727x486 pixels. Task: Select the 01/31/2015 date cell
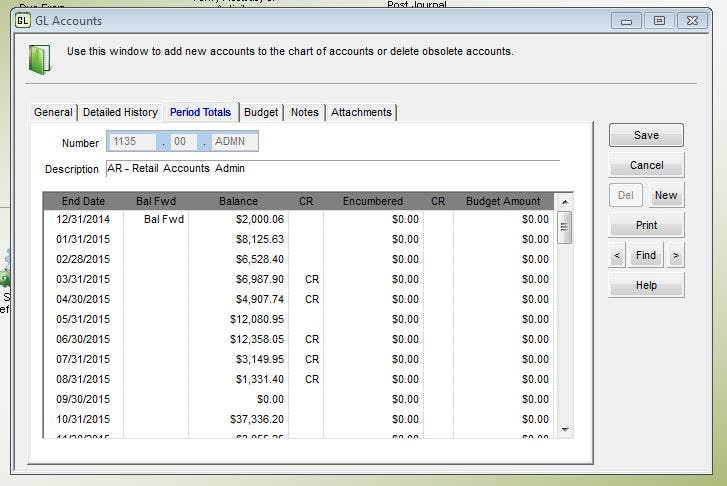coord(83,239)
